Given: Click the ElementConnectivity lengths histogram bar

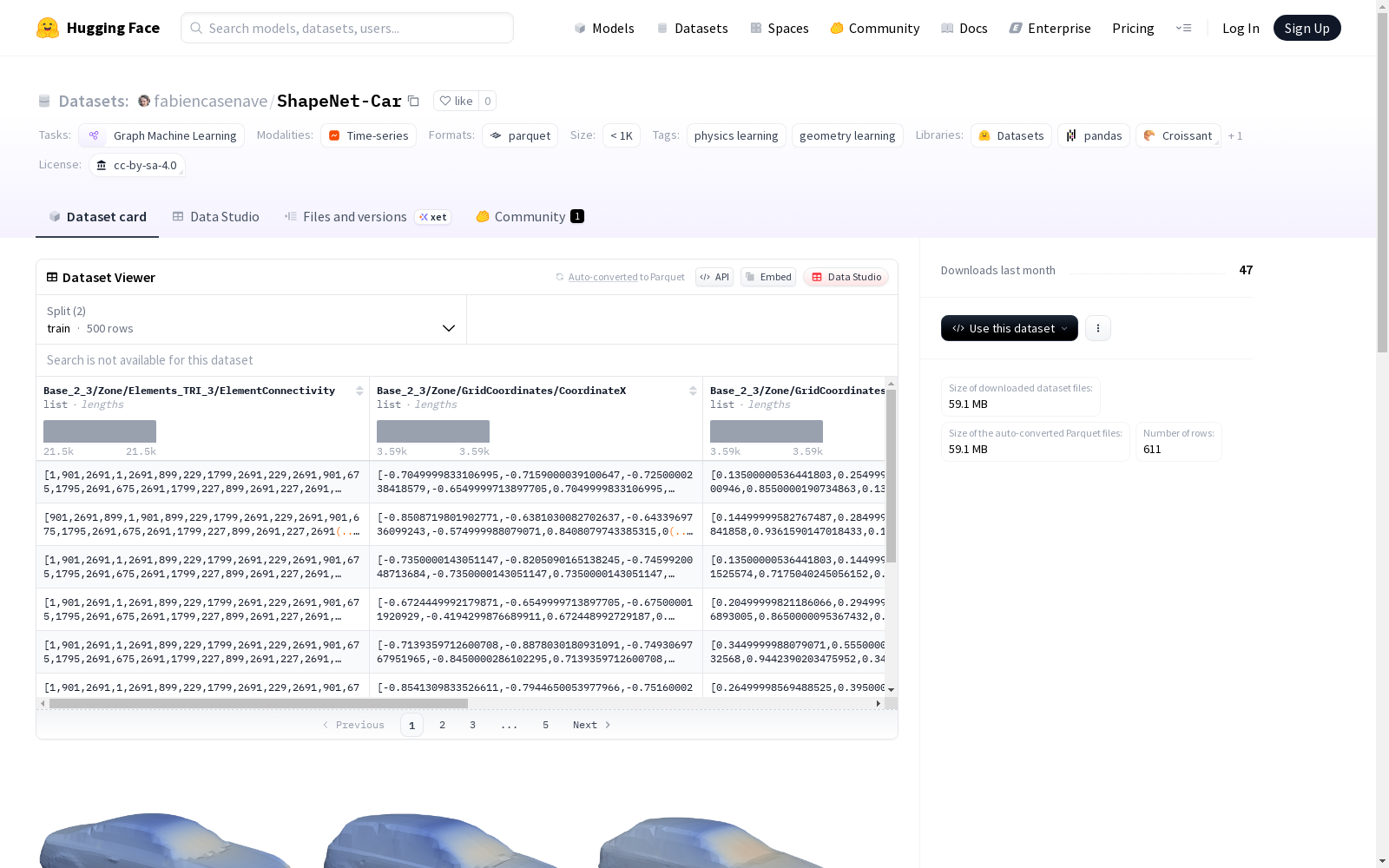Looking at the screenshot, I should 100,431.
